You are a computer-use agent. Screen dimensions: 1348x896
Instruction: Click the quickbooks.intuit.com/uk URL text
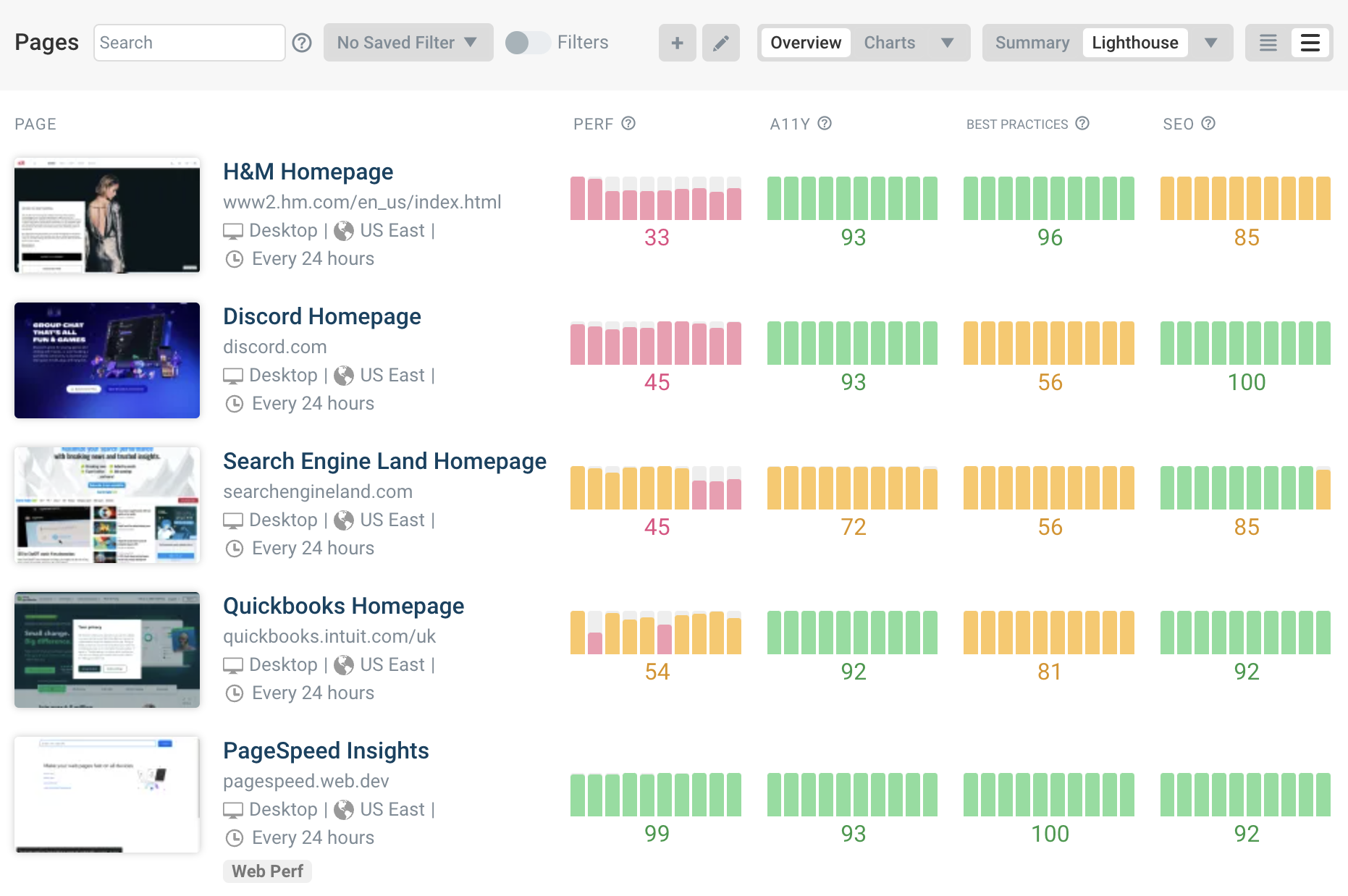329,636
